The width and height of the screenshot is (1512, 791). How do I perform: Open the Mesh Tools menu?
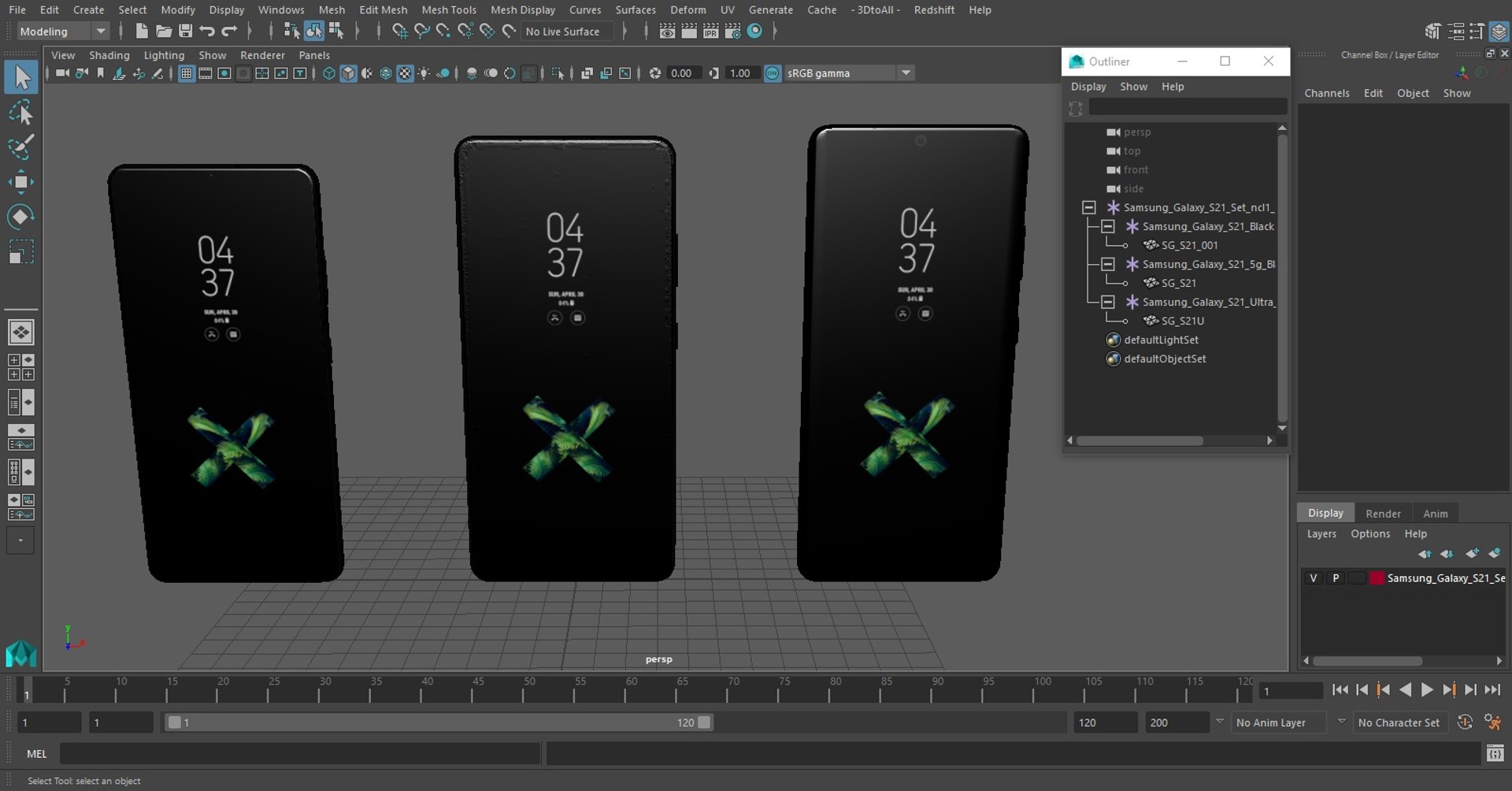click(449, 9)
